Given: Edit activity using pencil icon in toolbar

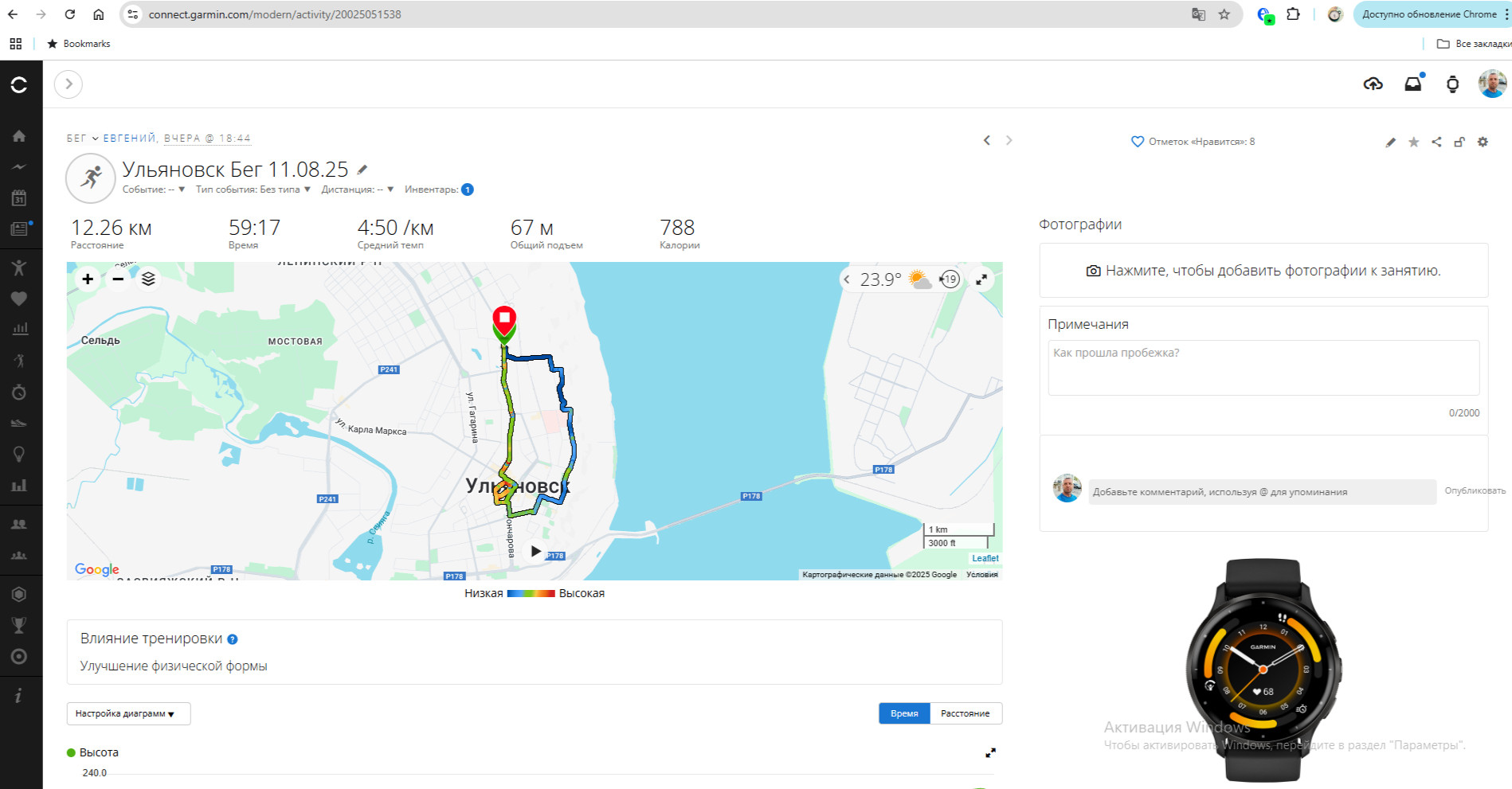Looking at the screenshot, I should [1390, 143].
